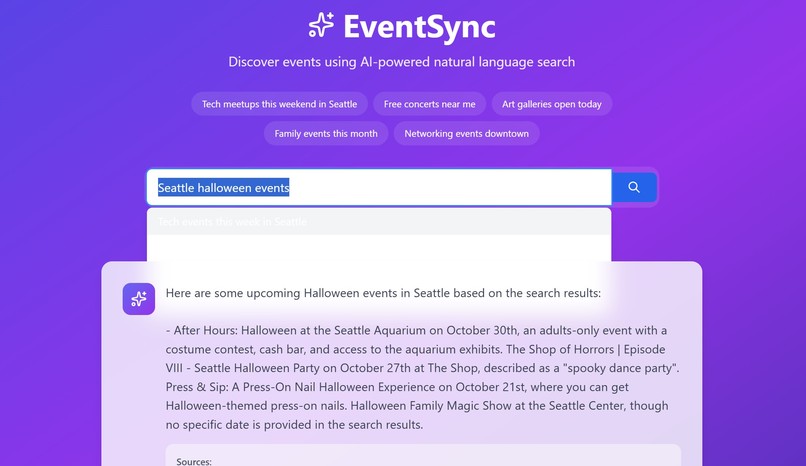Choose 'Networking events downtown' suggestion
The image size is (806, 466).
[466, 134]
